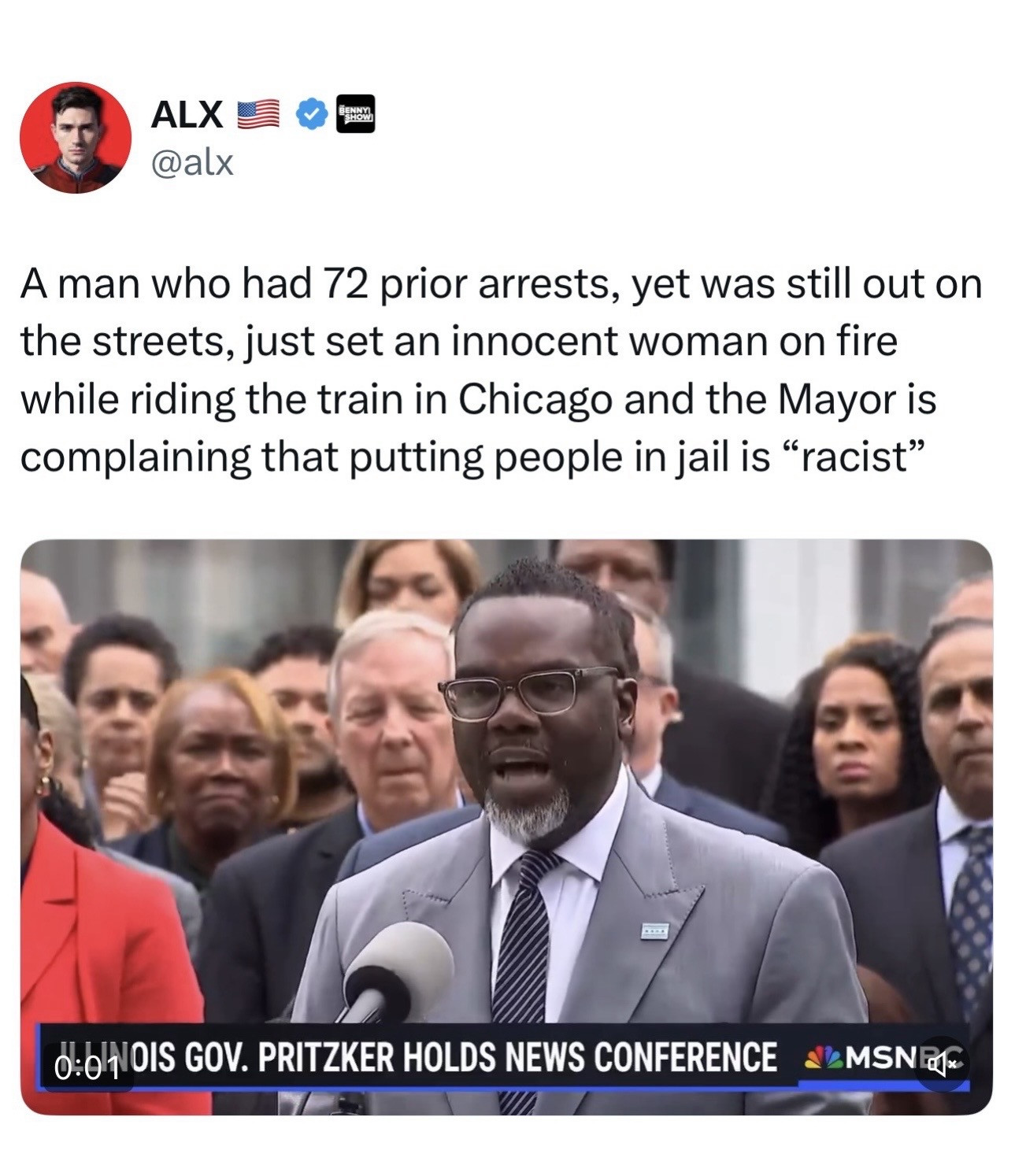Click the lapel pin on the gray suit
Viewport: 1015px width, 1176px height.
(x=654, y=930)
